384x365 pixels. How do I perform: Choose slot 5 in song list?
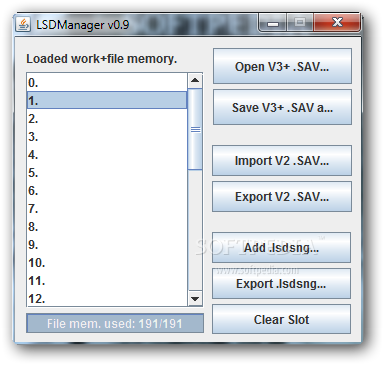pyautogui.click(x=107, y=173)
